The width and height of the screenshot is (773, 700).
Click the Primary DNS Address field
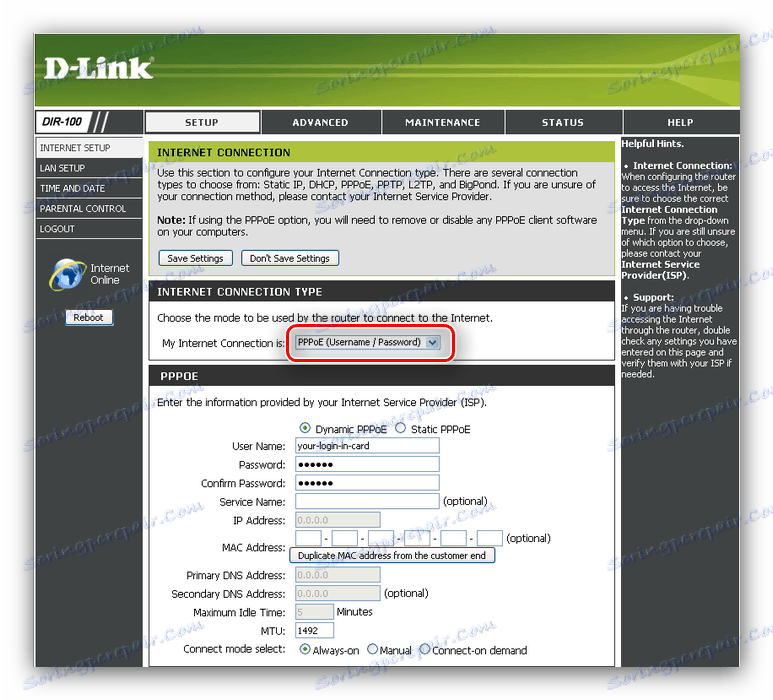click(x=338, y=575)
